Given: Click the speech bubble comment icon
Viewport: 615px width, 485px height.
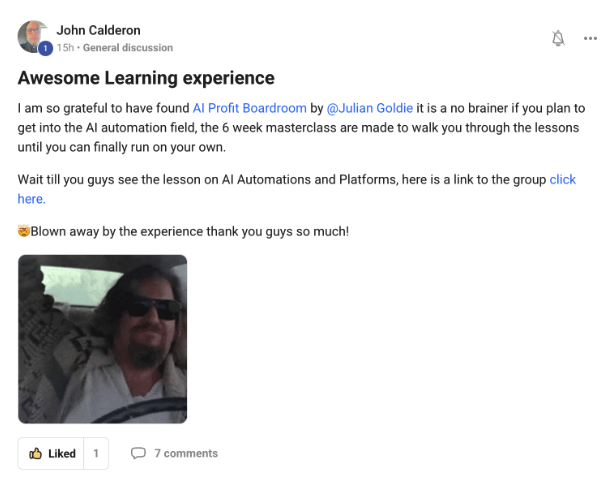Looking at the screenshot, I should coord(138,453).
